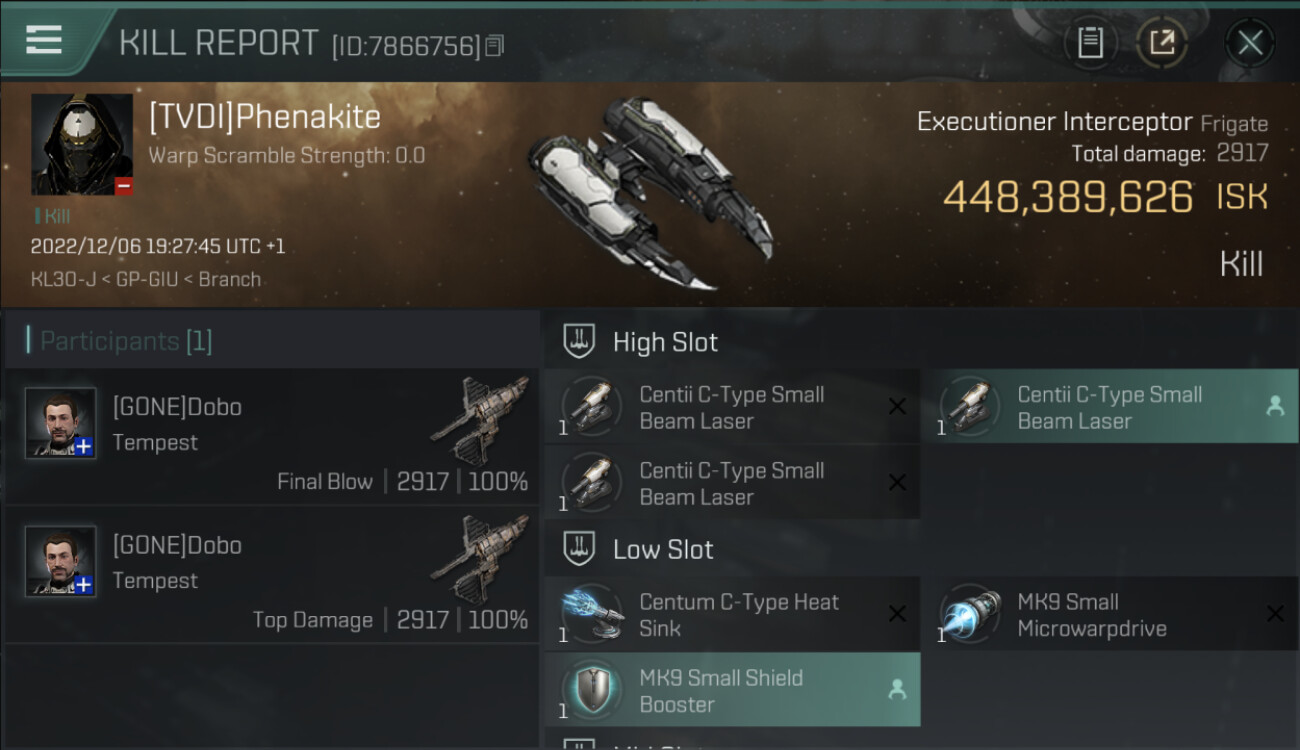The width and height of the screenshot is (1300, 750).
Task: Click the Low Slot shield icon
Action: 580,548
